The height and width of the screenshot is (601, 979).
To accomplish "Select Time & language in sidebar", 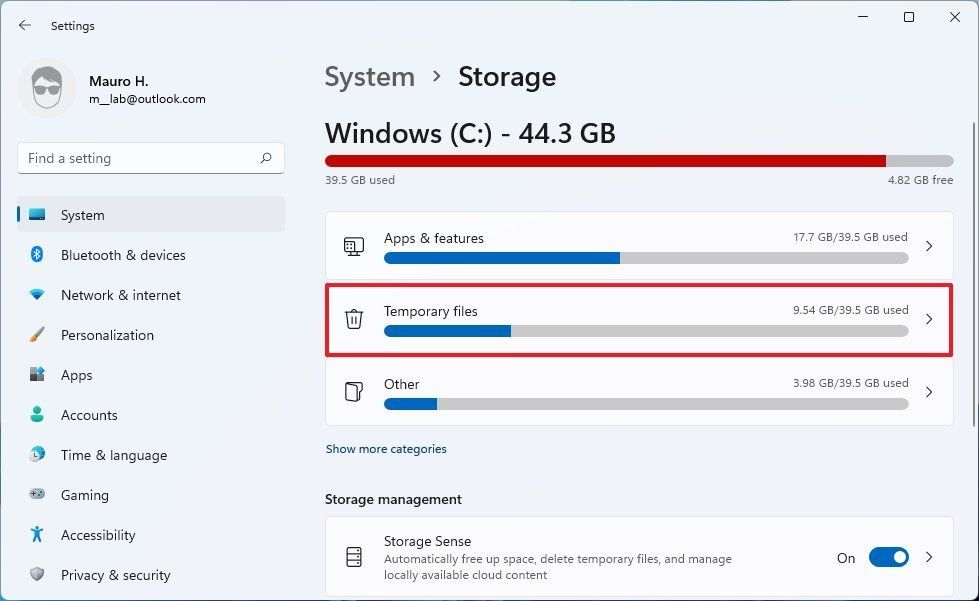I will [x=114, y=455].
